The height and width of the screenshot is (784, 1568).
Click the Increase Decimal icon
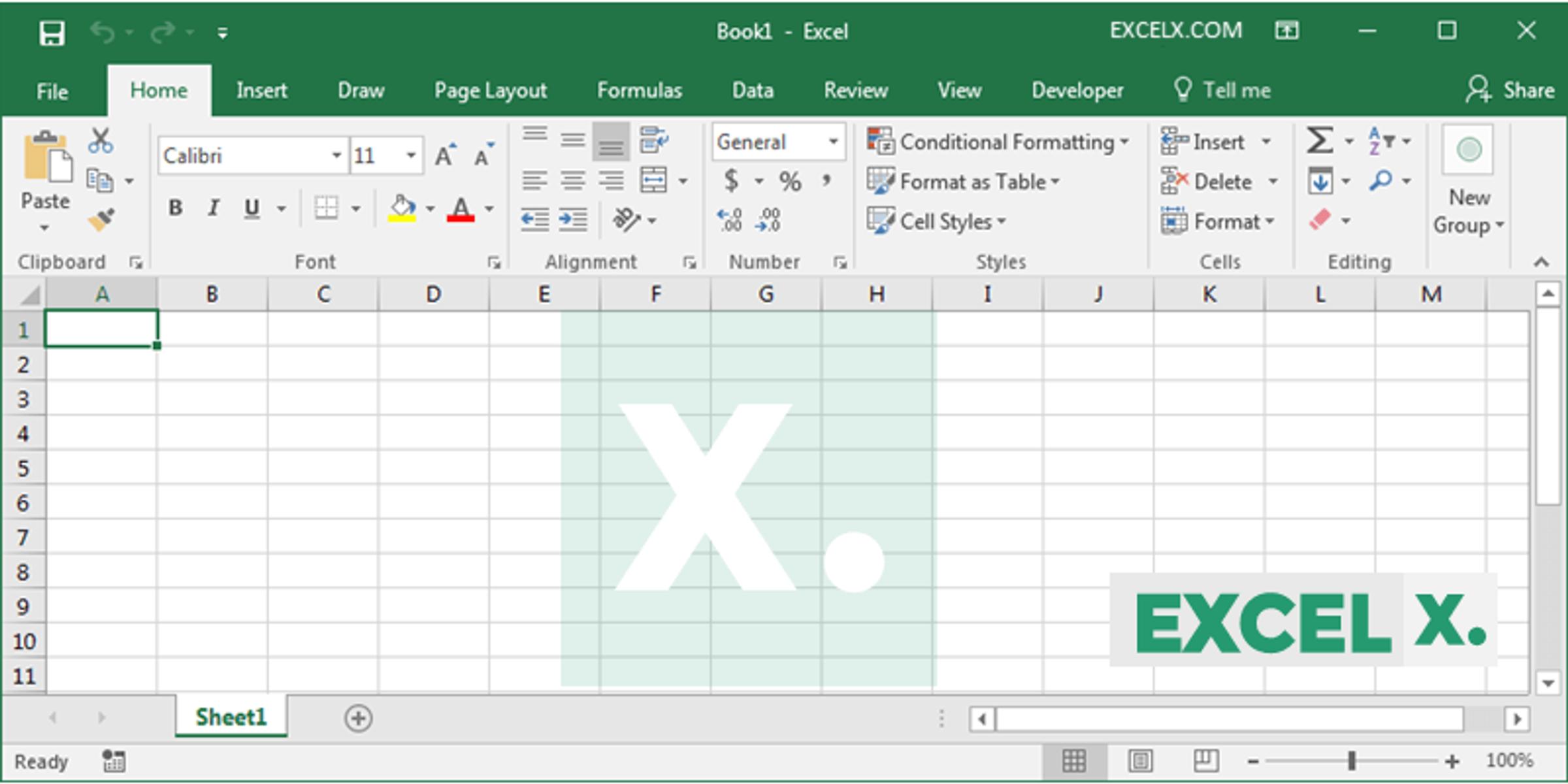(730, 220)
